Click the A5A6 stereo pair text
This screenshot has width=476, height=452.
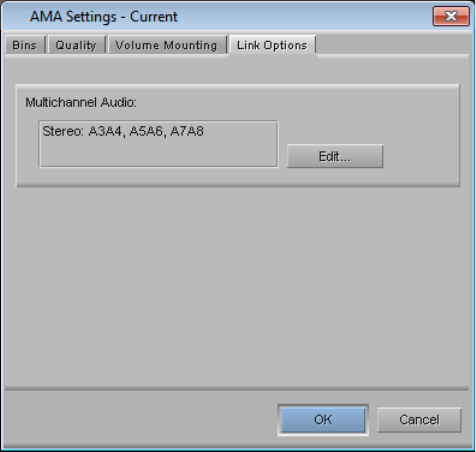click(146, 131)
